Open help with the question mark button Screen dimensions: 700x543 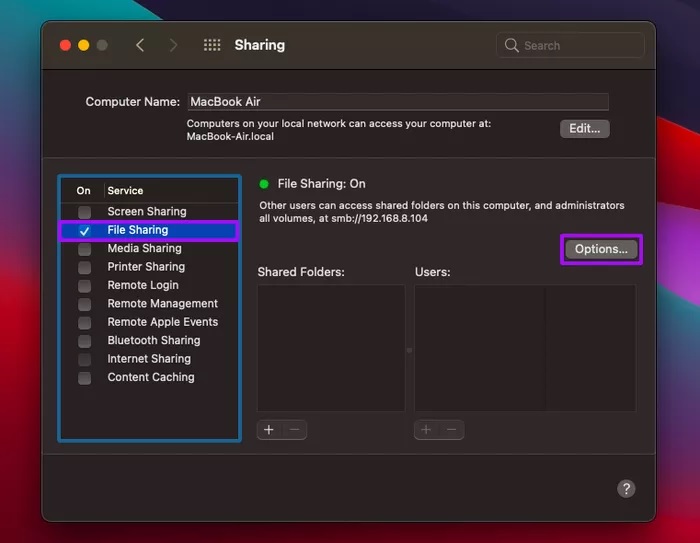pos(626,489)
